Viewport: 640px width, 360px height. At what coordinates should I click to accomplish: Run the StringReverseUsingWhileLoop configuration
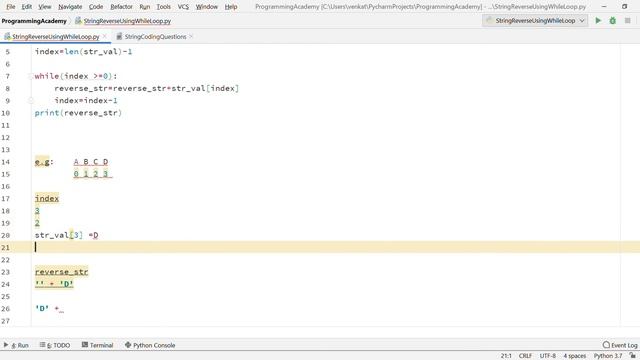(x=598, y=20)
